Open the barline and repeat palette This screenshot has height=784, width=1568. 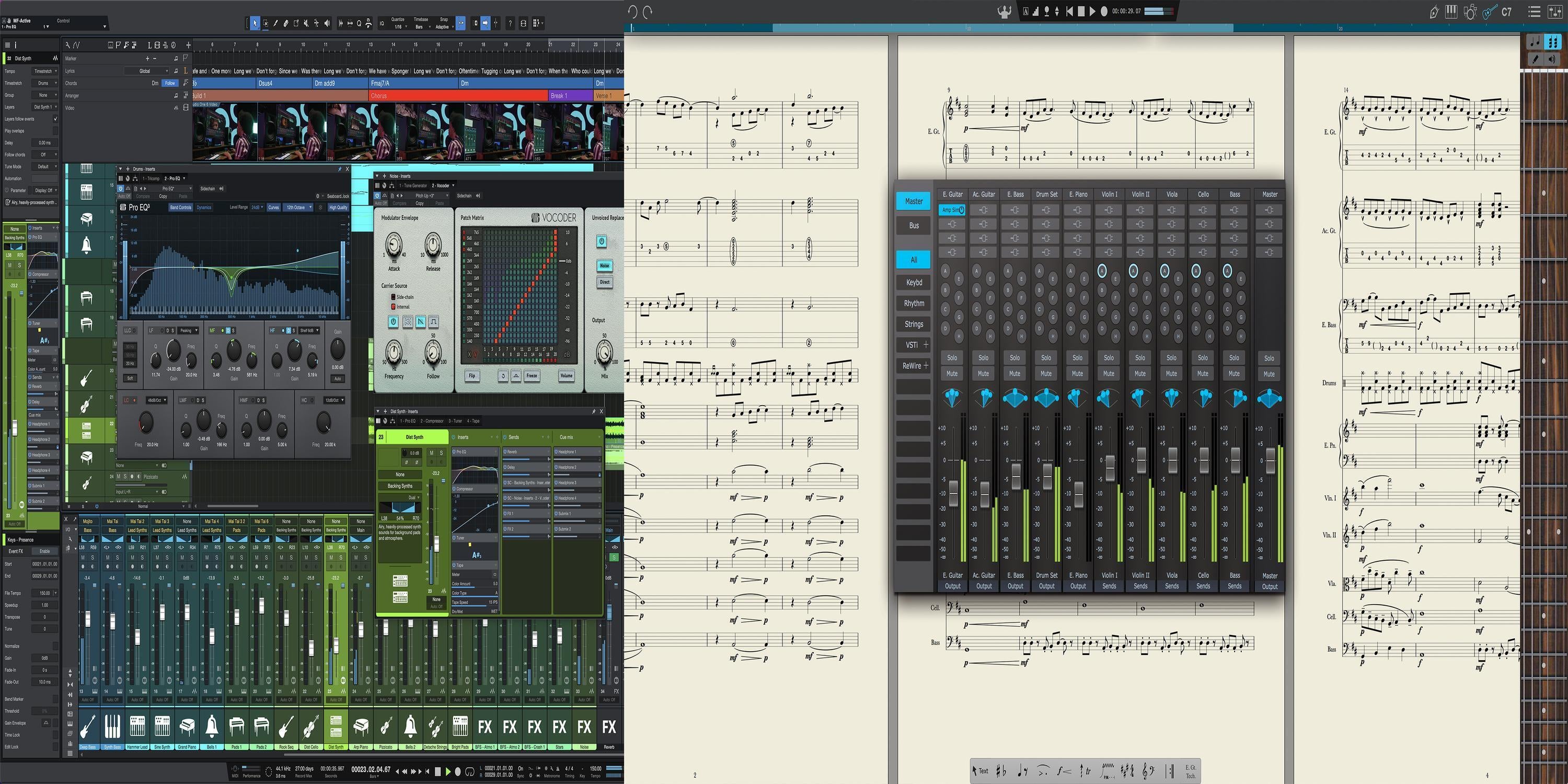pos(1170,771)
